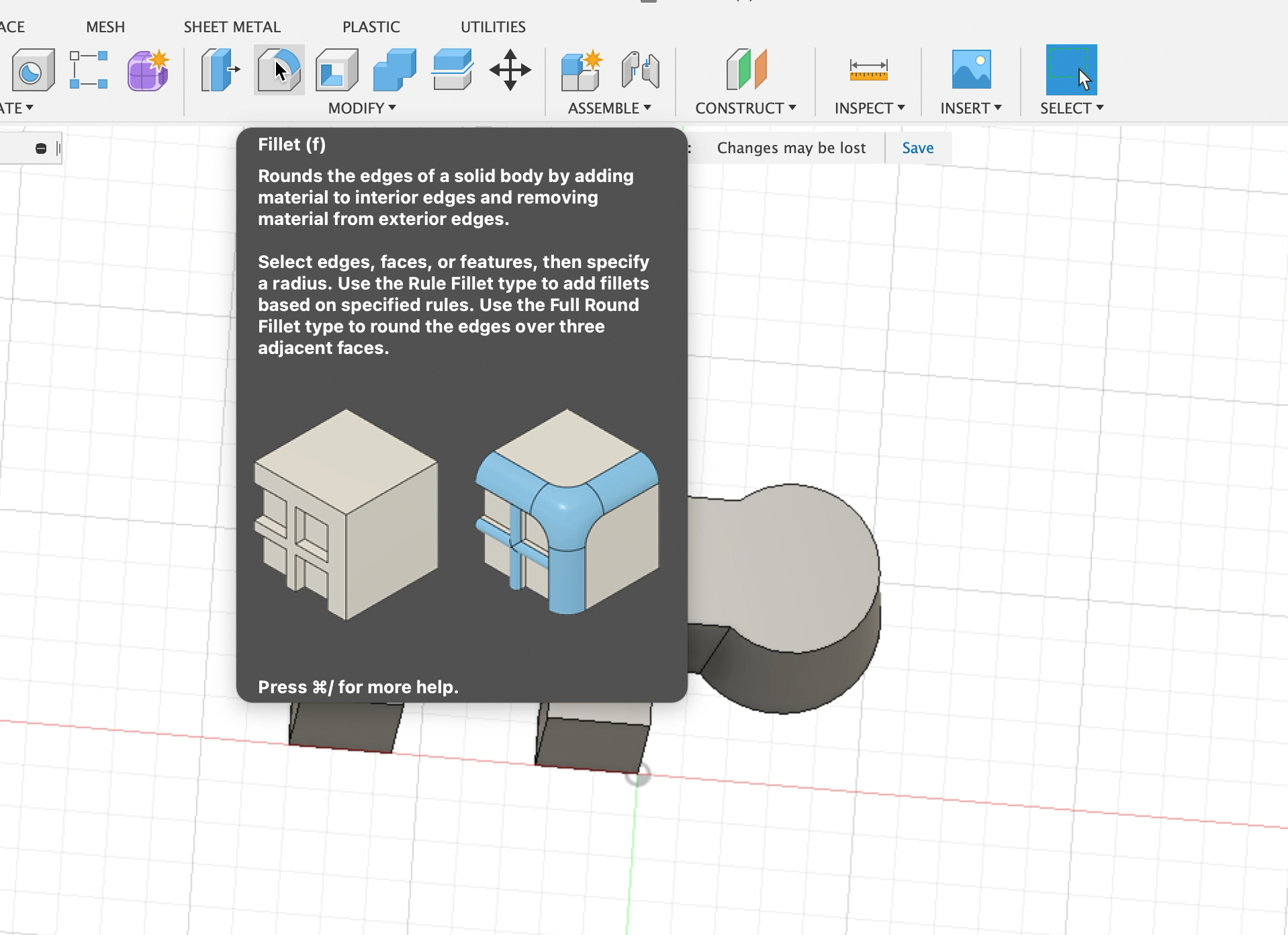The image size is (1288, 935).
Task: Collapse the browser panel minus icon
Action: pyautogui.click(x=41, y=148)
